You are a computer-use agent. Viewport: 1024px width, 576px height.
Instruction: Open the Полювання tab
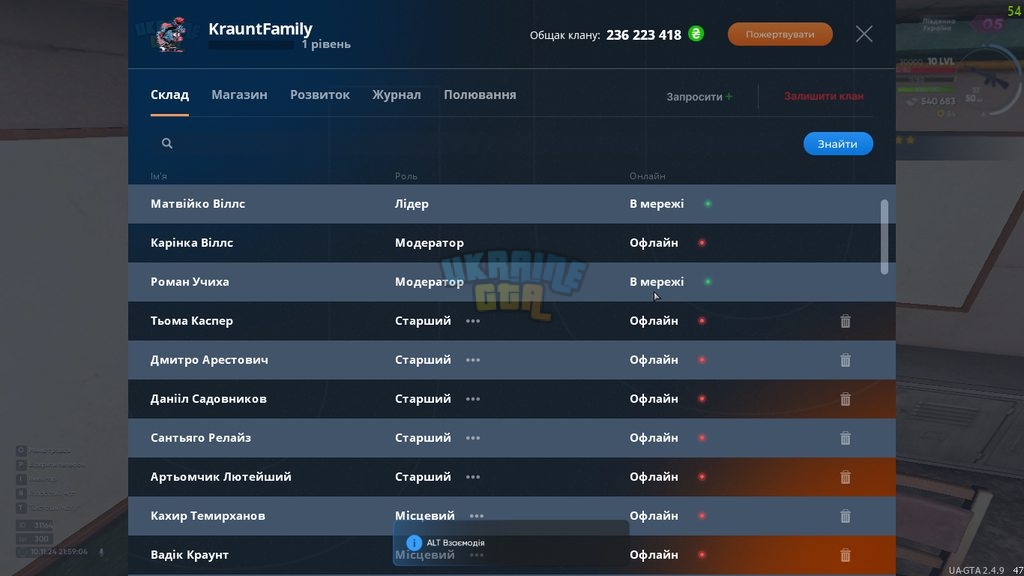(480, 95)
